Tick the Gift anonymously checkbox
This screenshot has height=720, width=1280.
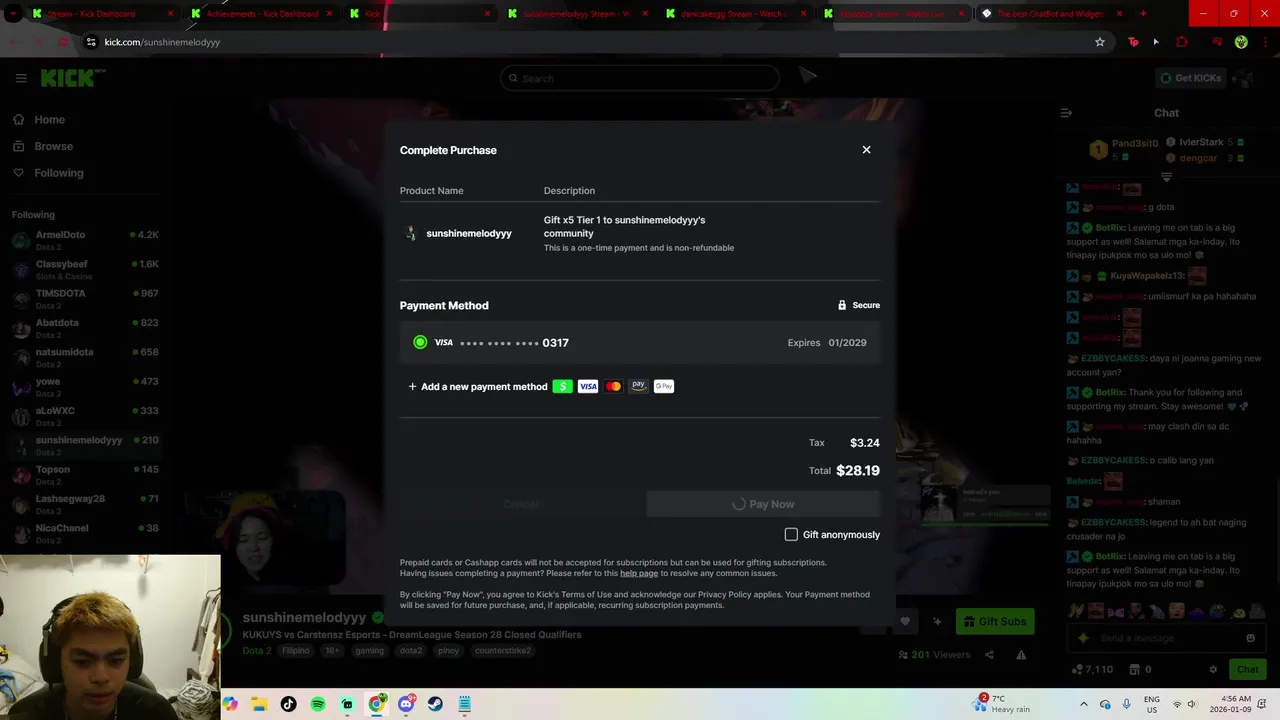[x=791, y=535]
